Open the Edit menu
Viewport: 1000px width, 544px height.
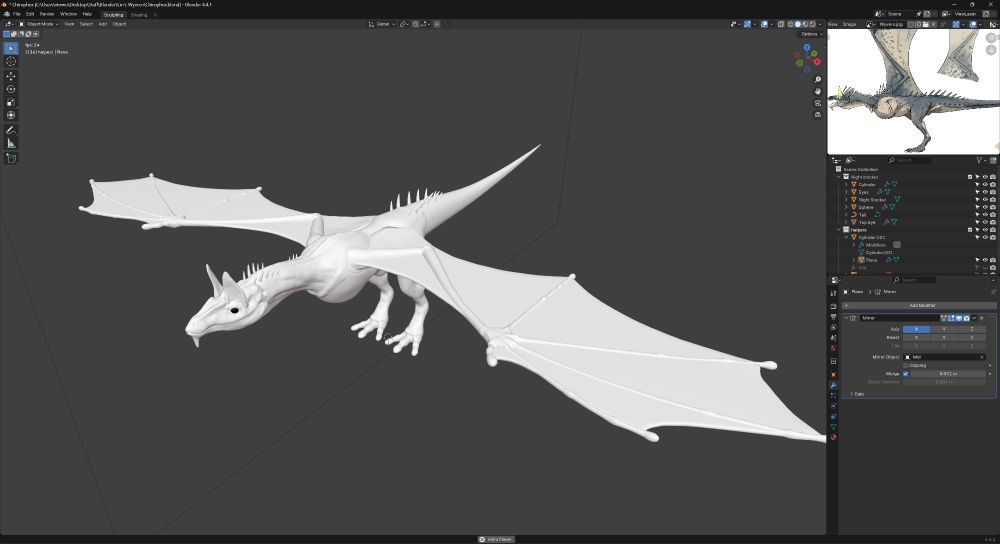pos(30,14)
